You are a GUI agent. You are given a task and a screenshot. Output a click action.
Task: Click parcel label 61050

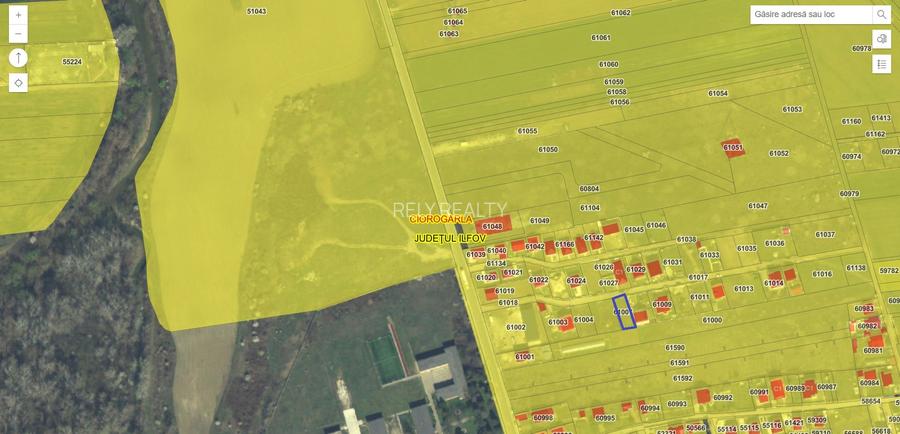click(548, 149)
